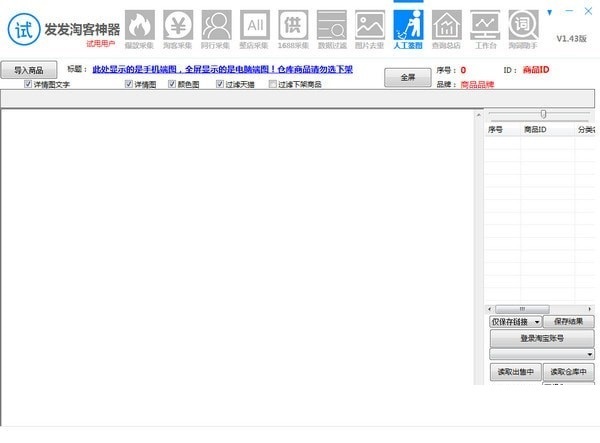Toggle the 过滤天猫 checkbox
600x443 pixels.
click(x=220, y=84)
